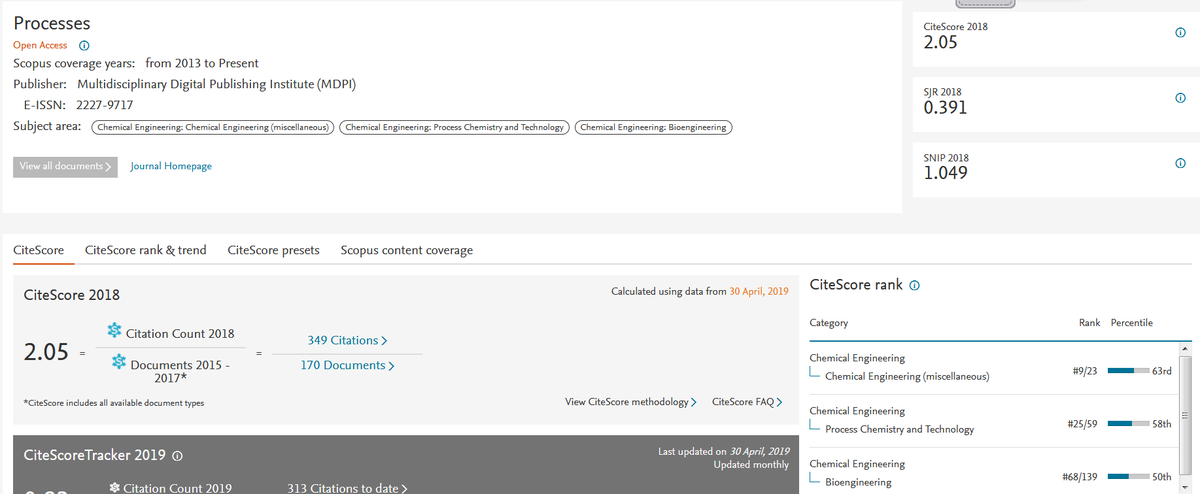1200x494 pixels.
Task: Click the Percentile column header
Action: coord(1131,323)
